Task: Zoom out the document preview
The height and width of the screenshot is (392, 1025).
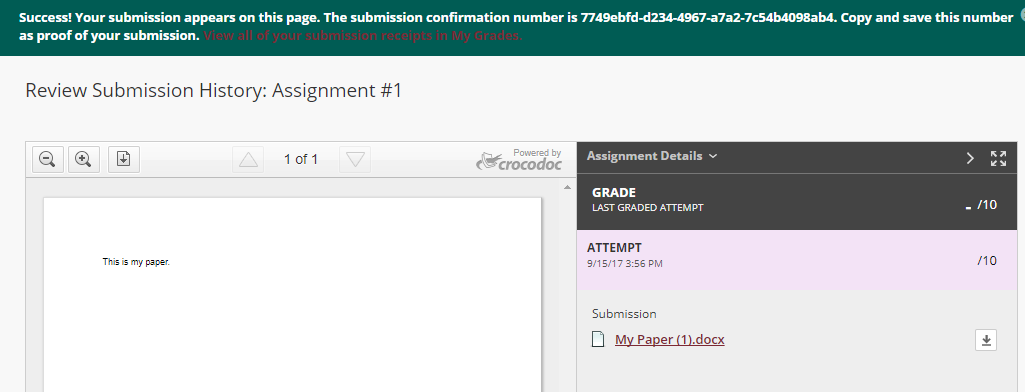Action: click(x=48, y=159)
